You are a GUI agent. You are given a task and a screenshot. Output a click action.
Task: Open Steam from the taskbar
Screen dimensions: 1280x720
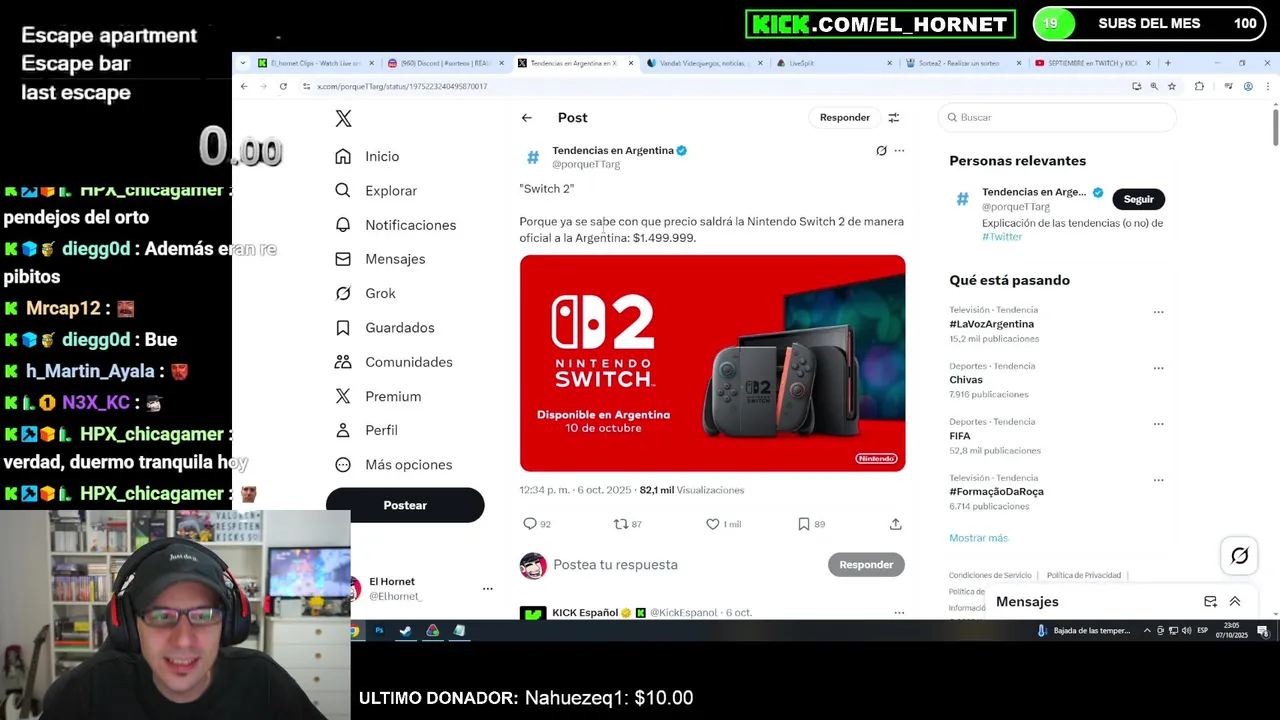click(405, 631)
